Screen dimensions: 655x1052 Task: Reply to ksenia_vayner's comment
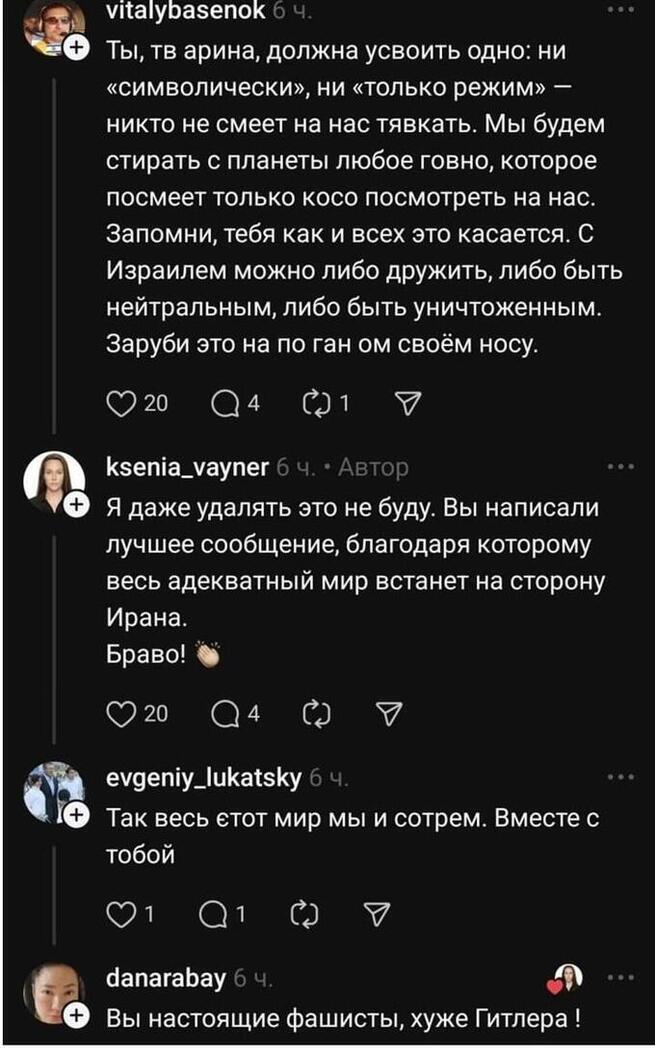point(225,714)
